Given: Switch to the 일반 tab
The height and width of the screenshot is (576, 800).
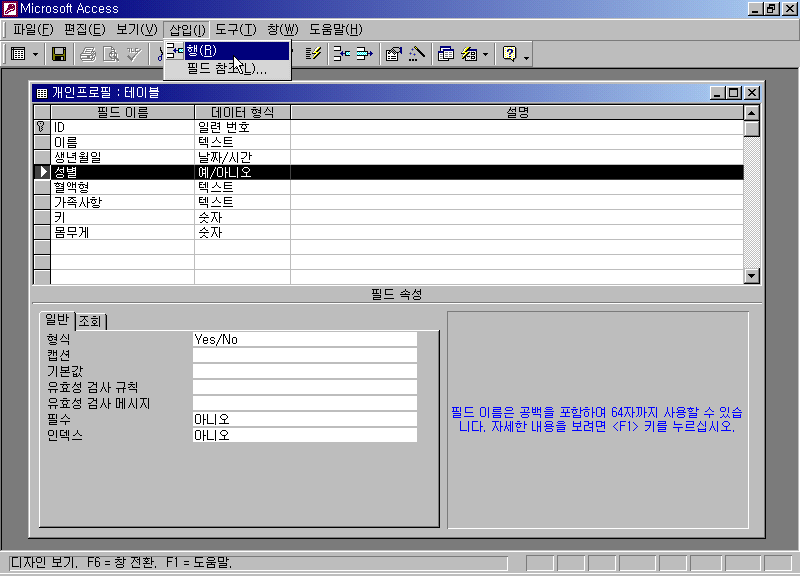Looking at the screenshot, I should tap(57, 320).
